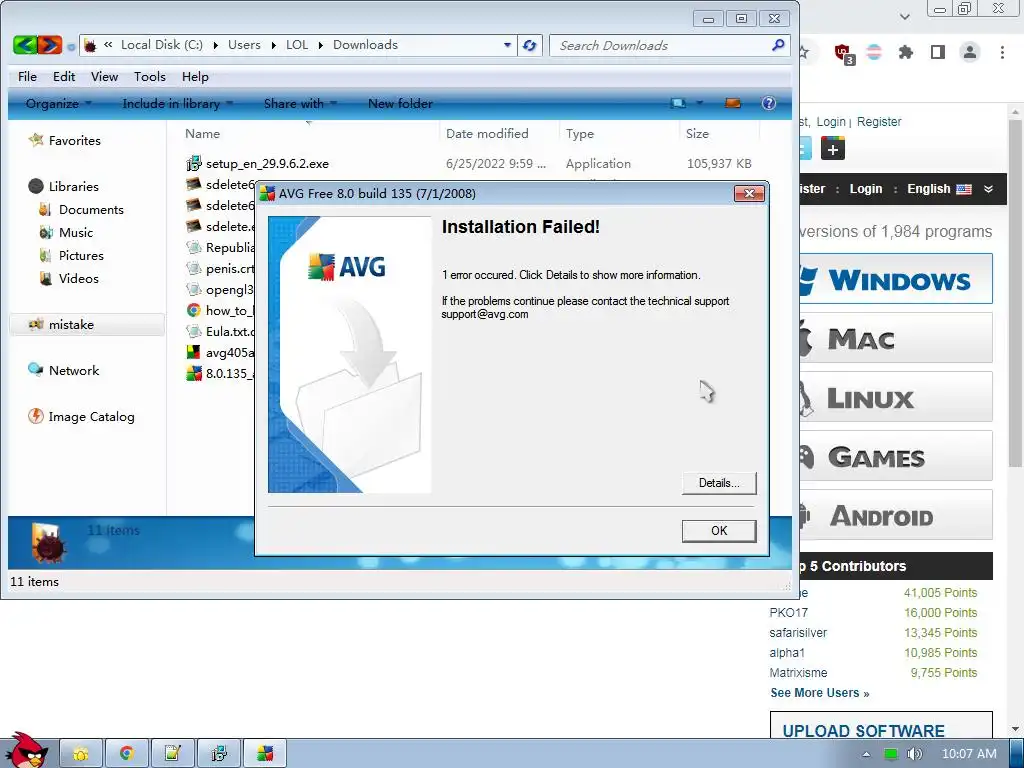Toggle the preview pane icon in Explorer toolbar
The height and width of the screenshot is (768, 1024).
pos(733,103)
